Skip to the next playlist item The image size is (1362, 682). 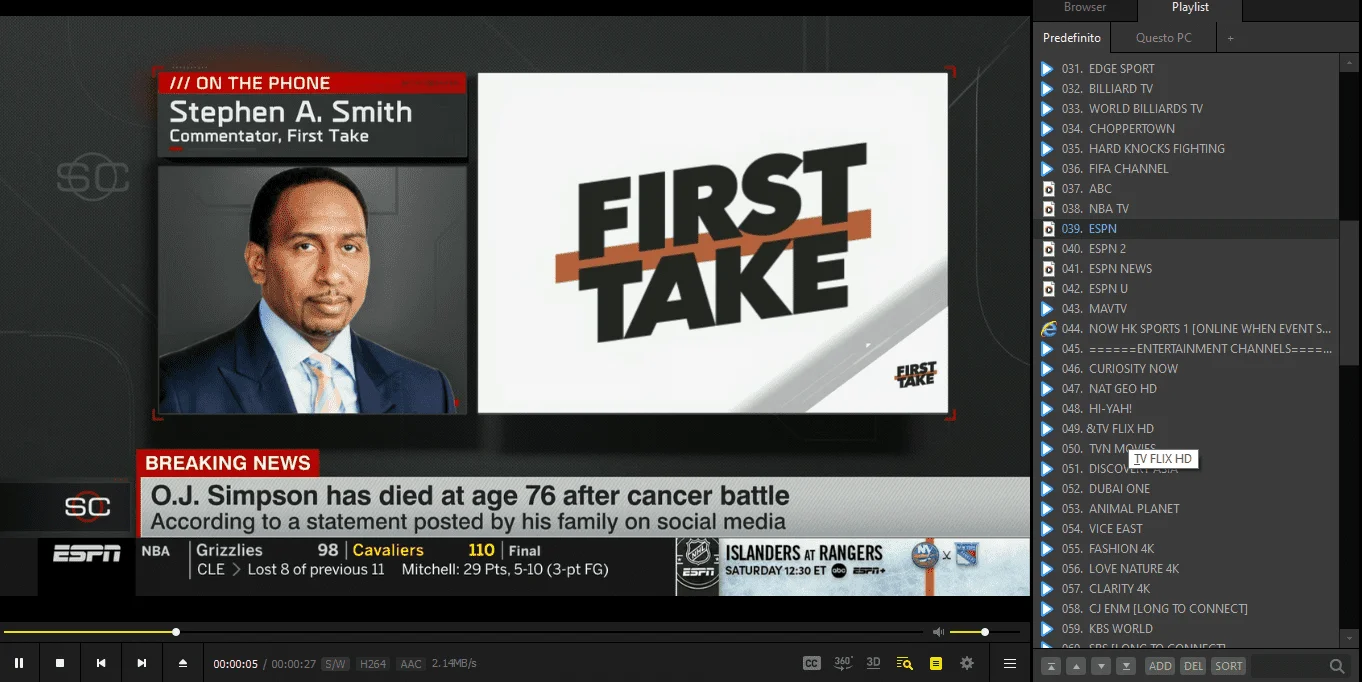[142, 663]
